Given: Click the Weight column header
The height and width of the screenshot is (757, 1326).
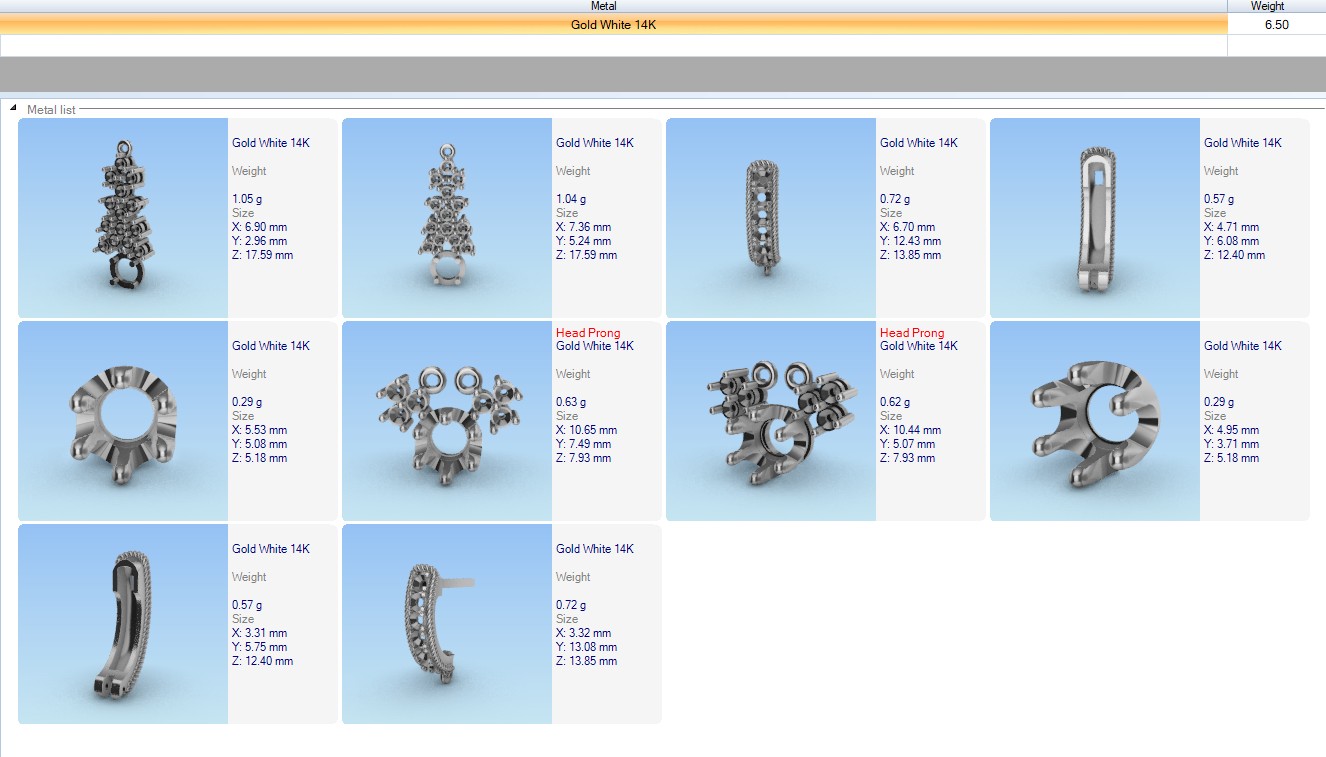Looking at the screenshot, I should point(1267,6).
